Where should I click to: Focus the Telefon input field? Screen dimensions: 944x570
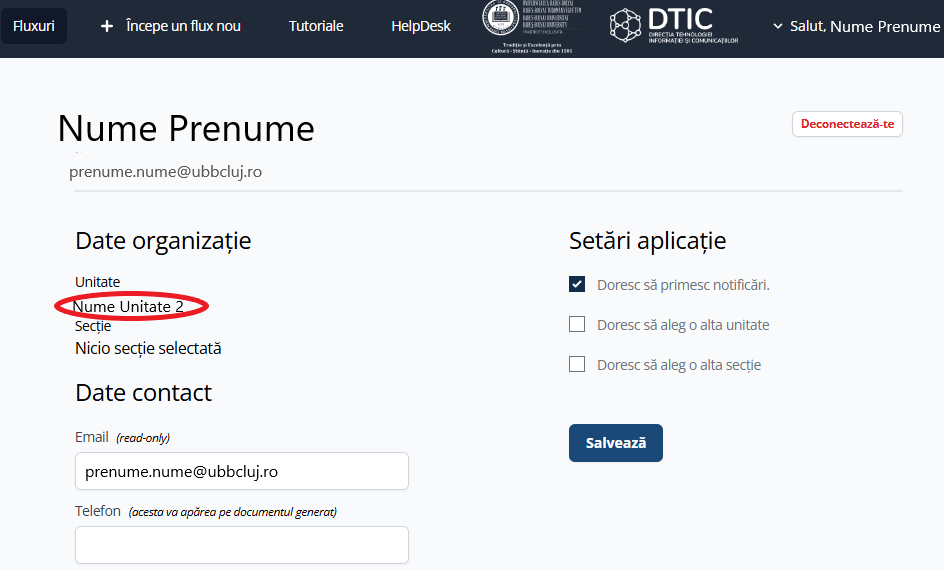point(241,545)
